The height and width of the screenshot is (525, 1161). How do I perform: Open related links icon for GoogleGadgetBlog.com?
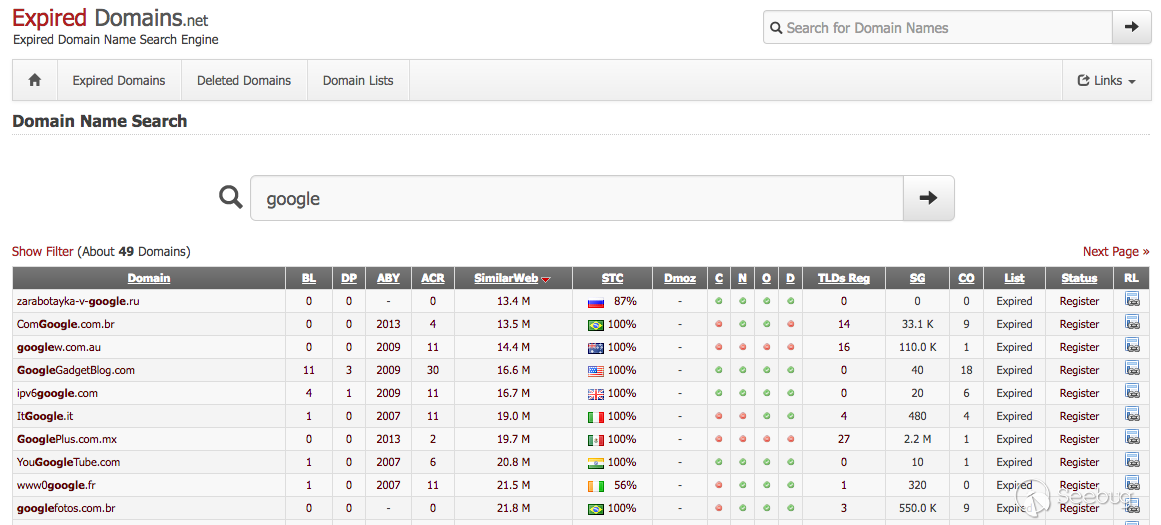click(x=1132, y=369)
